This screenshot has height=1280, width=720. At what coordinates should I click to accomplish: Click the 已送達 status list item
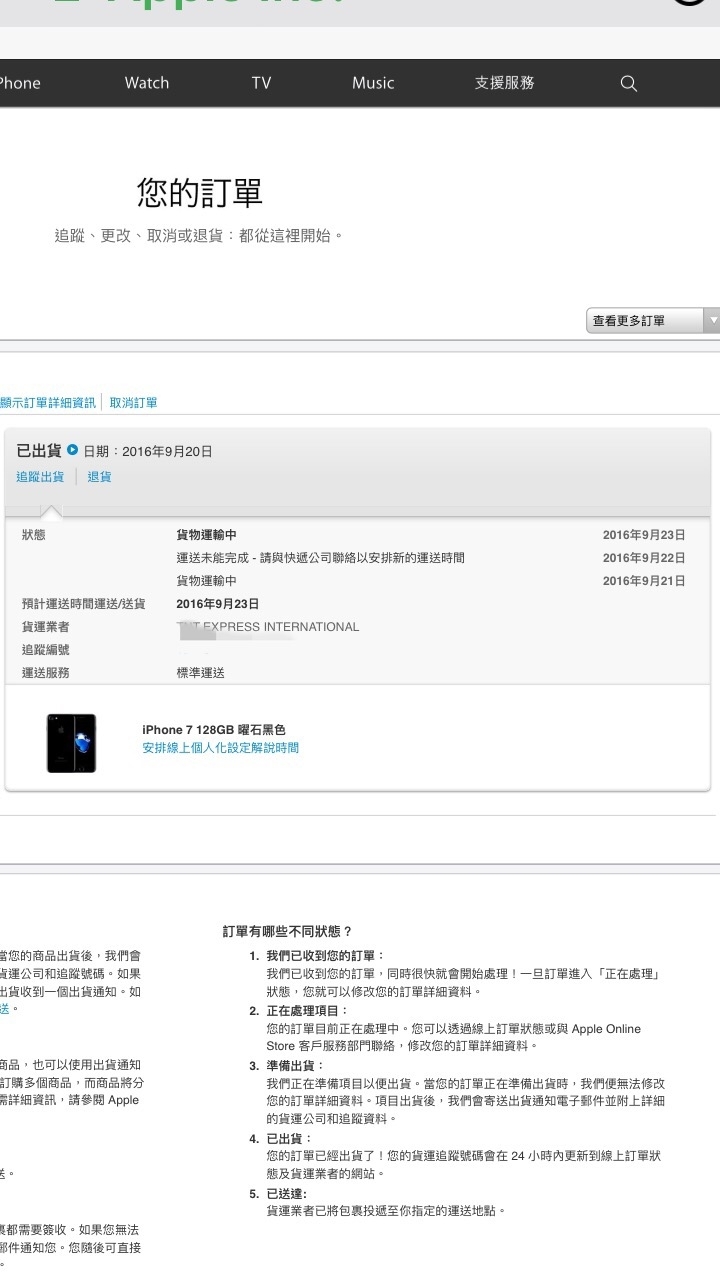[x=287, y=1194]
